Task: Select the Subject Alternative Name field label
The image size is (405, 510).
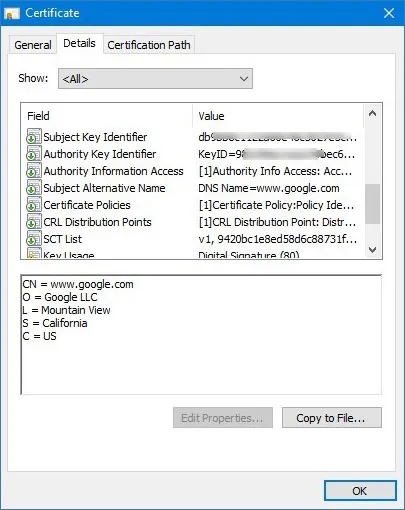Action: pos(104,188)
